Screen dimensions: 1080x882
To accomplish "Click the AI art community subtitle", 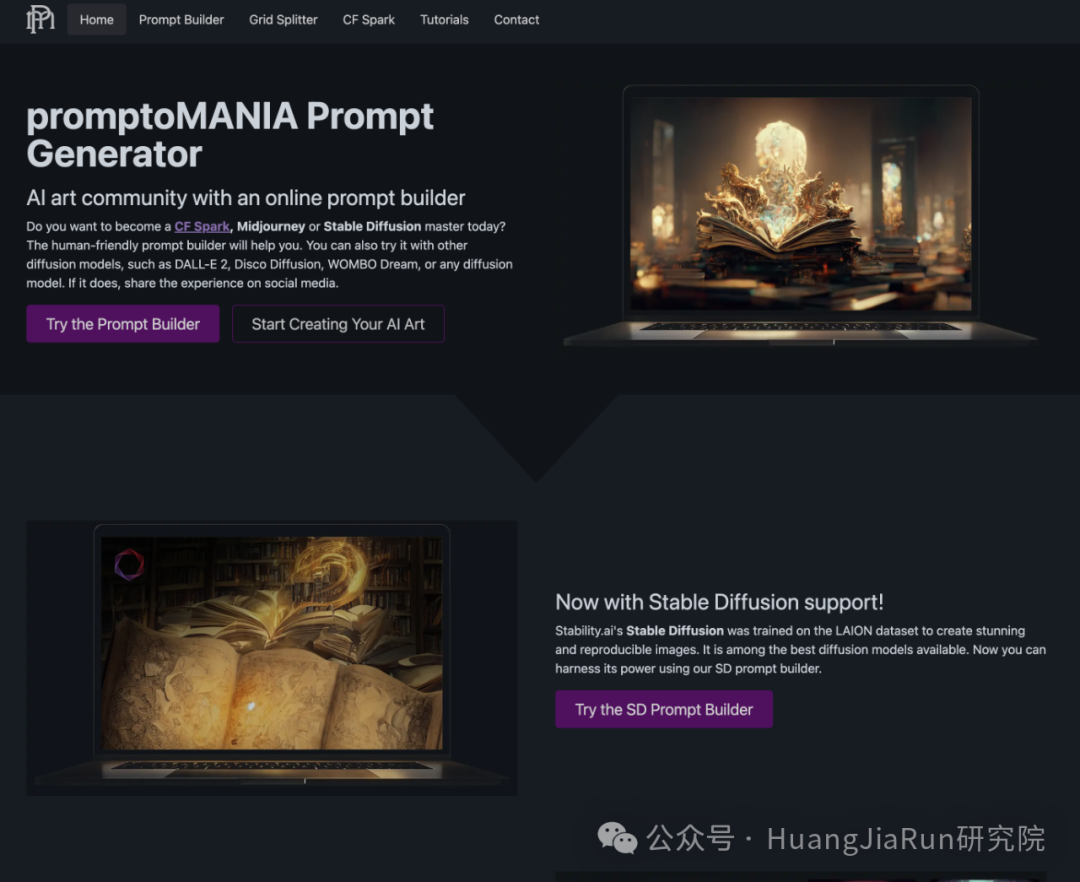I will (246, 198).
